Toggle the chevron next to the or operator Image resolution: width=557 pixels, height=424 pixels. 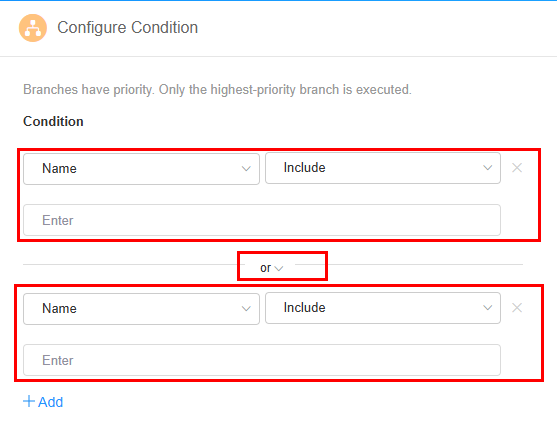click(x=279, y=268)
